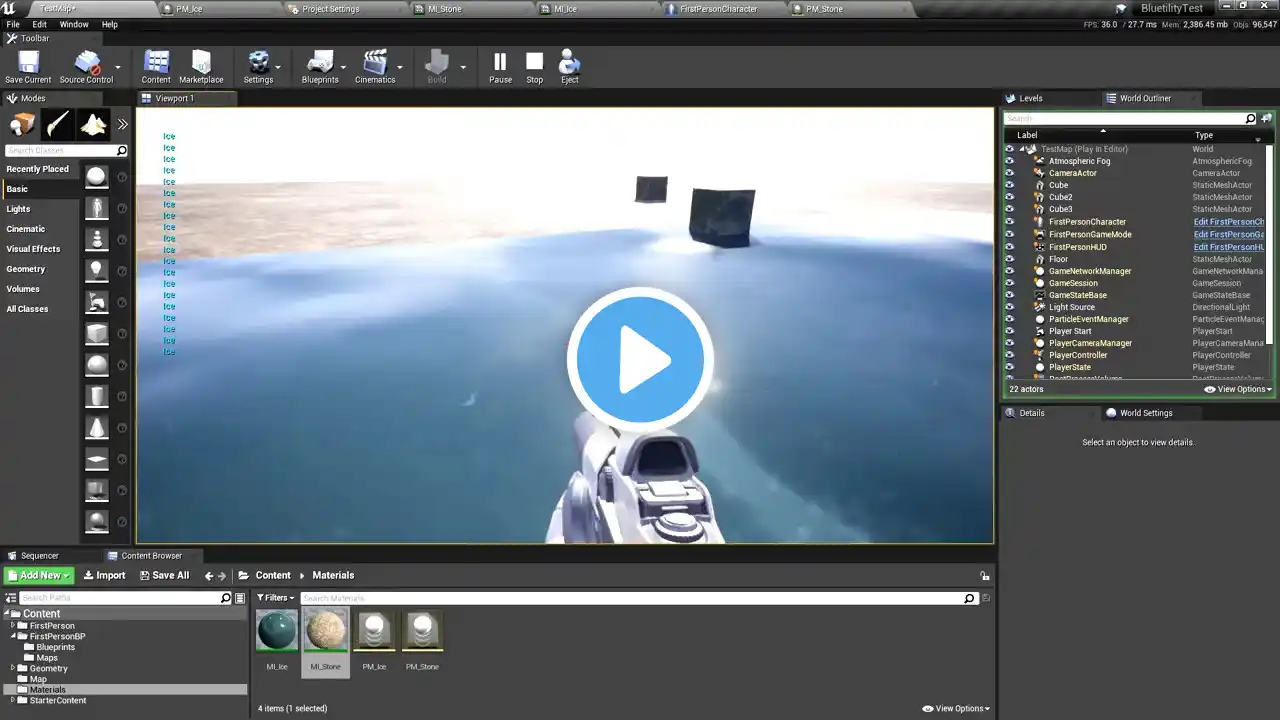Select the Place mode icon

[x=22, y=124]
